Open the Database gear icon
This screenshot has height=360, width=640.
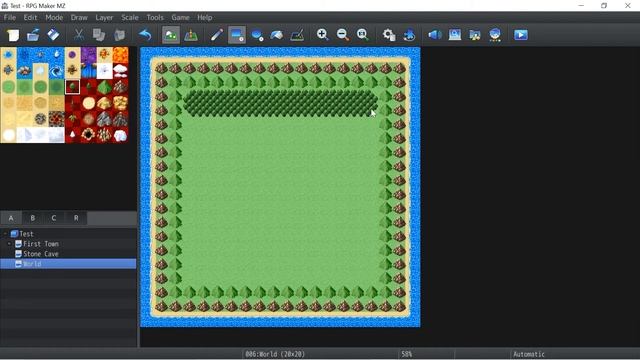click(389, 35)
